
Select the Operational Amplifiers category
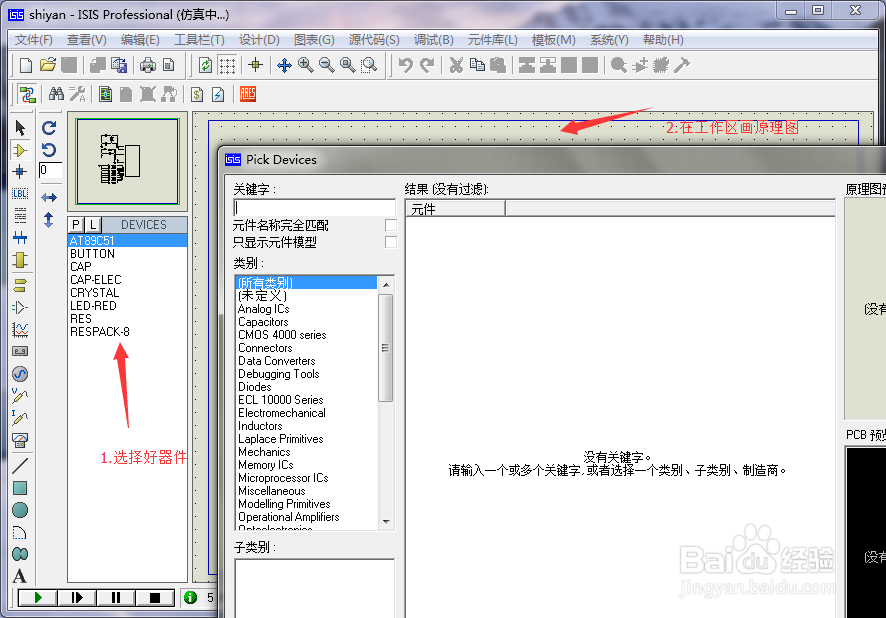click(306, 517)
